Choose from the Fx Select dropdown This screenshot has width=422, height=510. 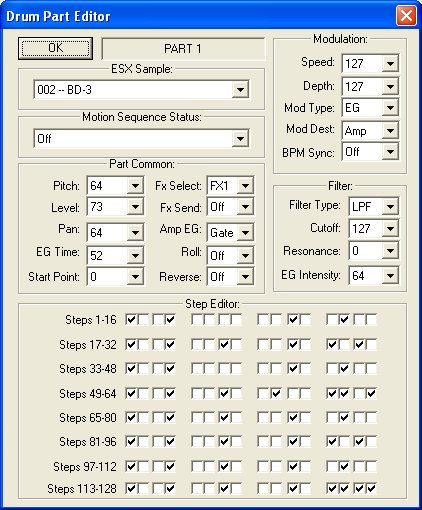point(245,186)
